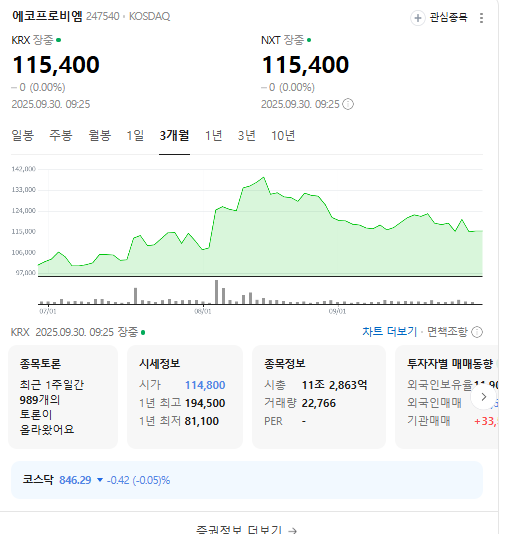524x534 pixels.
Task: Click the 기관매매 row in investor card
Action: (x=452, y=421)
